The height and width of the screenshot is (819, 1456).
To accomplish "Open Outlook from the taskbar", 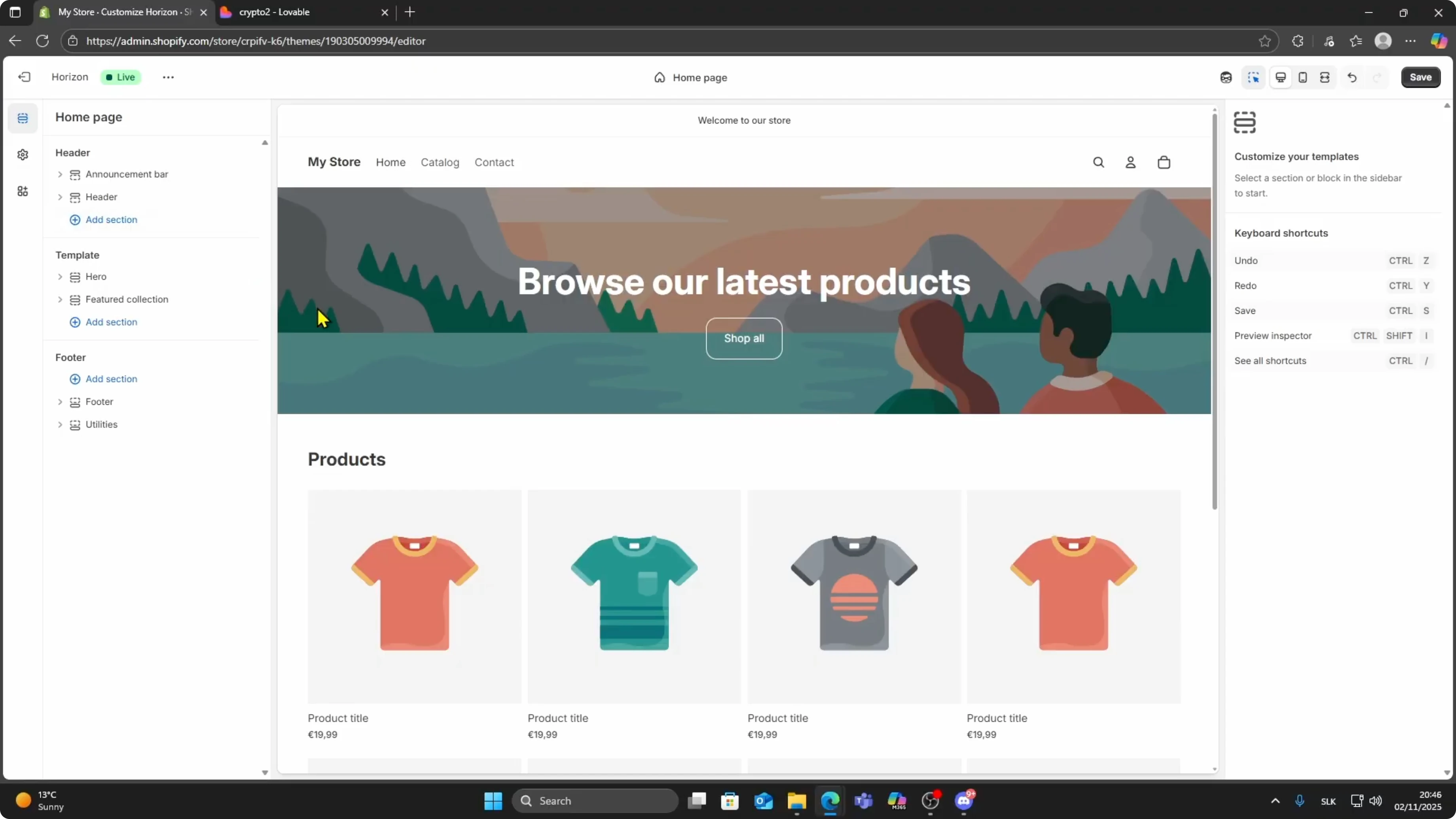I will 764,800.
